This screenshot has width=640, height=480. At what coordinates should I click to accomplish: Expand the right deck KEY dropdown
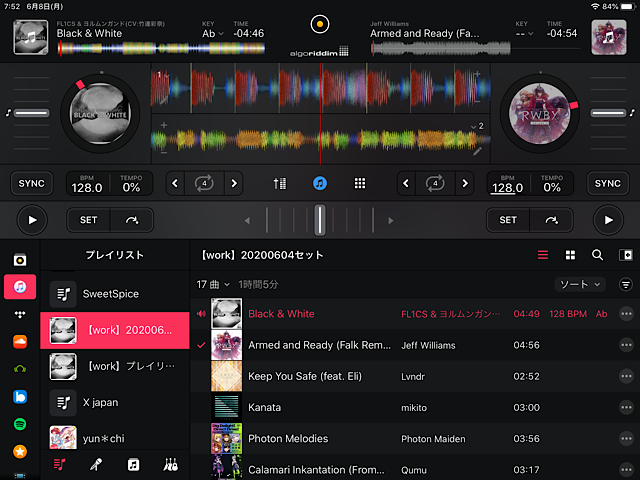(x=524, y=33)
